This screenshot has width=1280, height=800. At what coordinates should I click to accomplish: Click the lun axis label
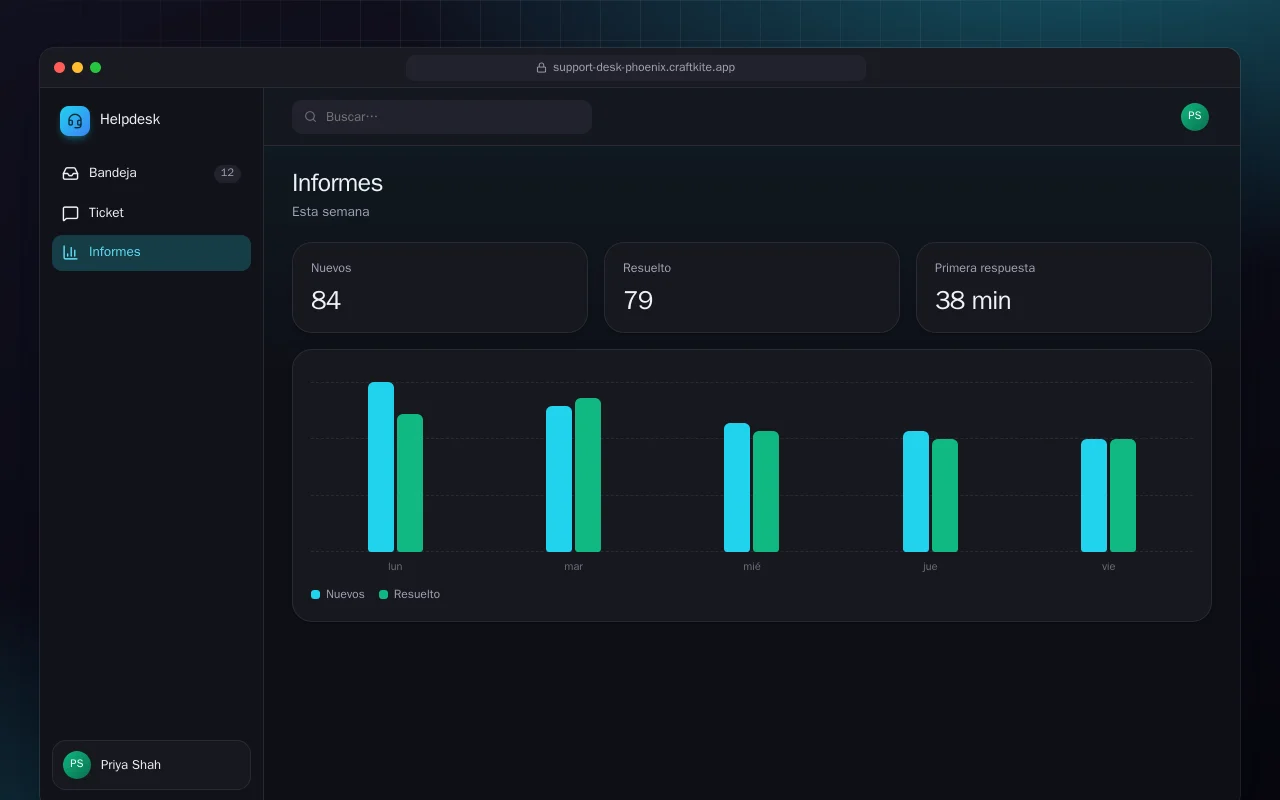[x=395, y=567]
